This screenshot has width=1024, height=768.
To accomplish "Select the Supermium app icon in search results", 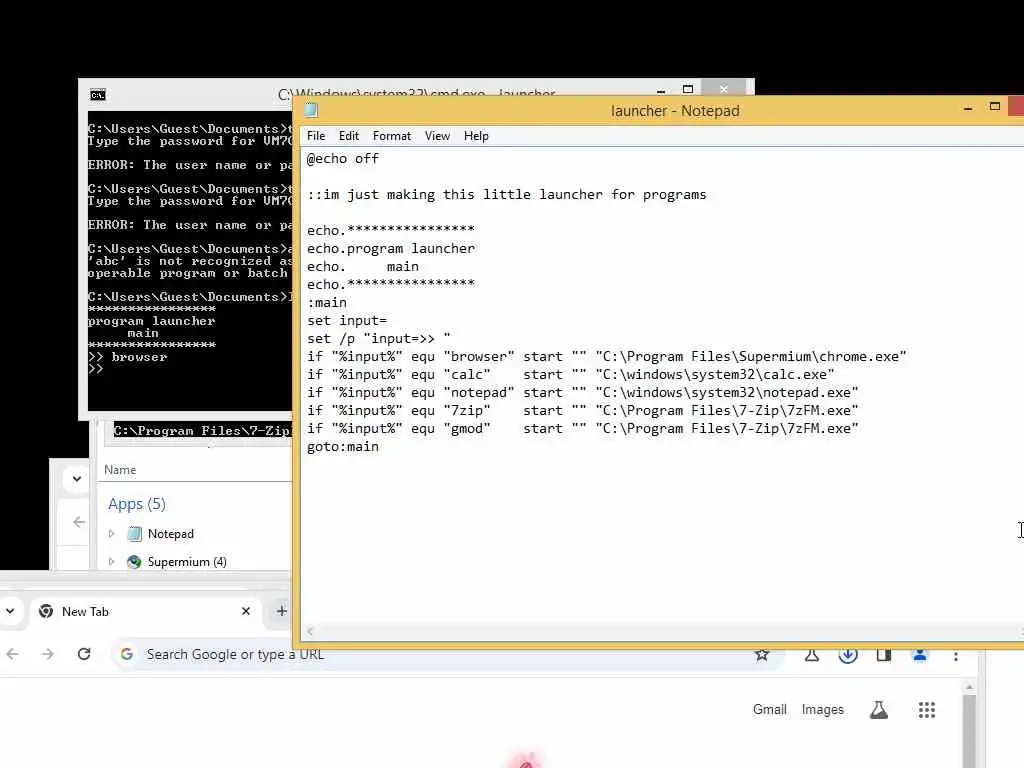I will [135, 562].
